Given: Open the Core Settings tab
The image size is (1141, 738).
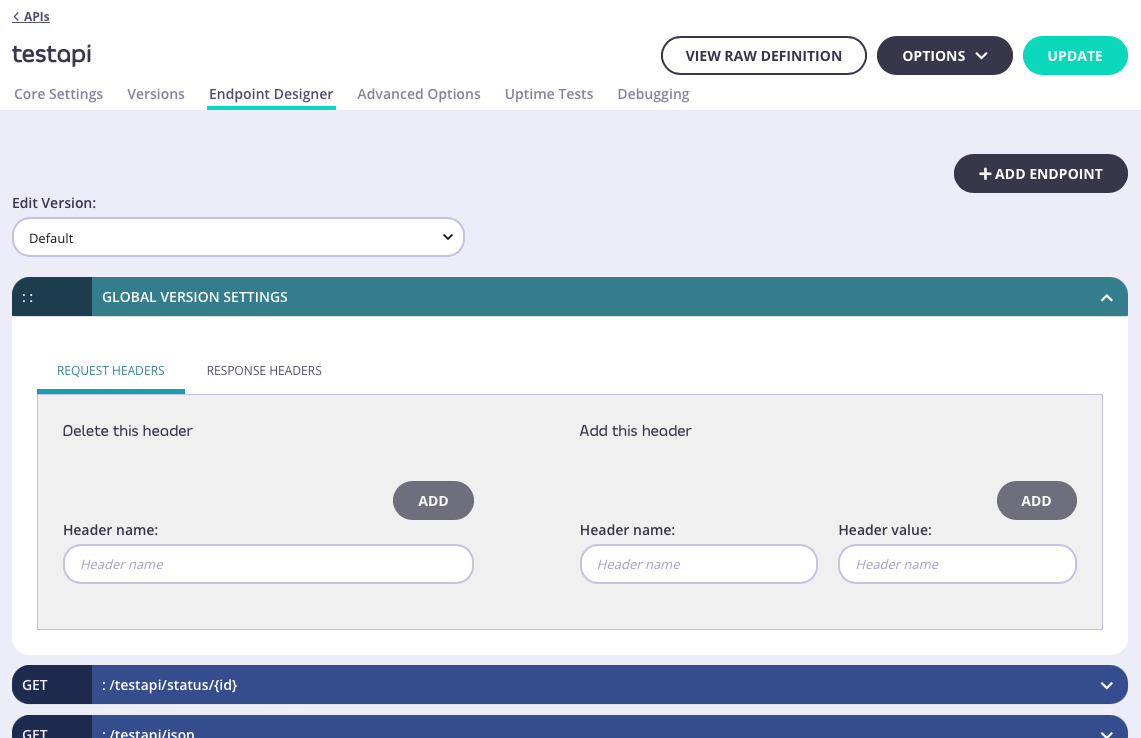Looking at the screenshot, I should click(57, 93).
